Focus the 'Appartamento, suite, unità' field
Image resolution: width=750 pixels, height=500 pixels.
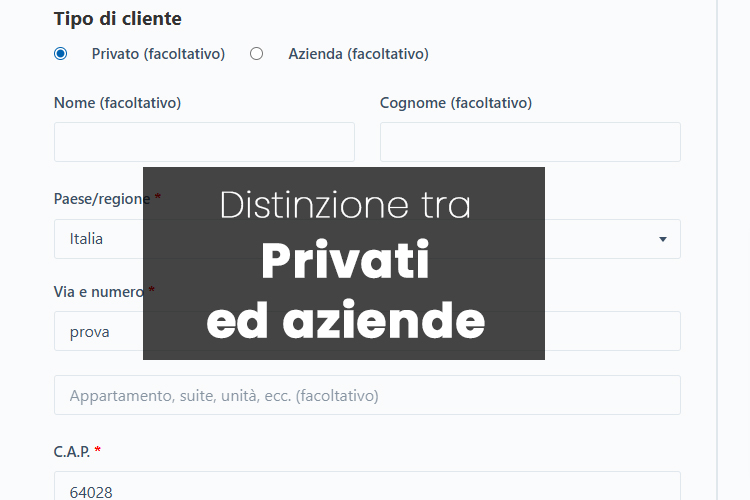(x=367, y=395)
